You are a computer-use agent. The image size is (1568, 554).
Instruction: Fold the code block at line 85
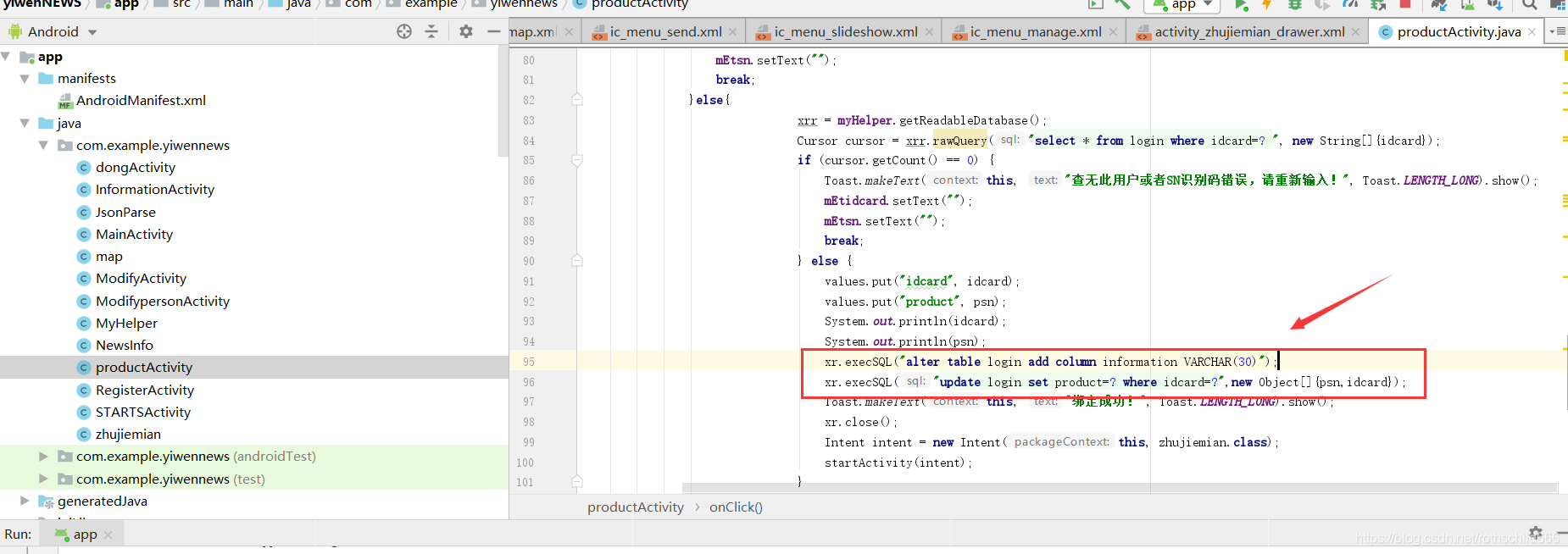(577, 160)
